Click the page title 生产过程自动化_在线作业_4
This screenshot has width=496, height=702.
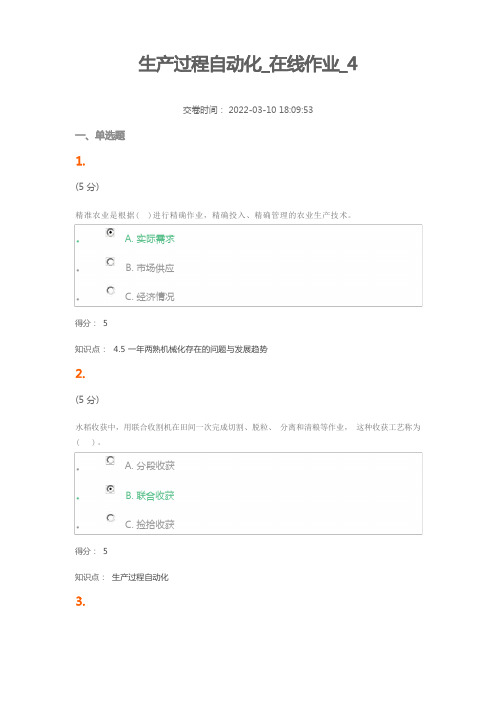coord(248,64)
